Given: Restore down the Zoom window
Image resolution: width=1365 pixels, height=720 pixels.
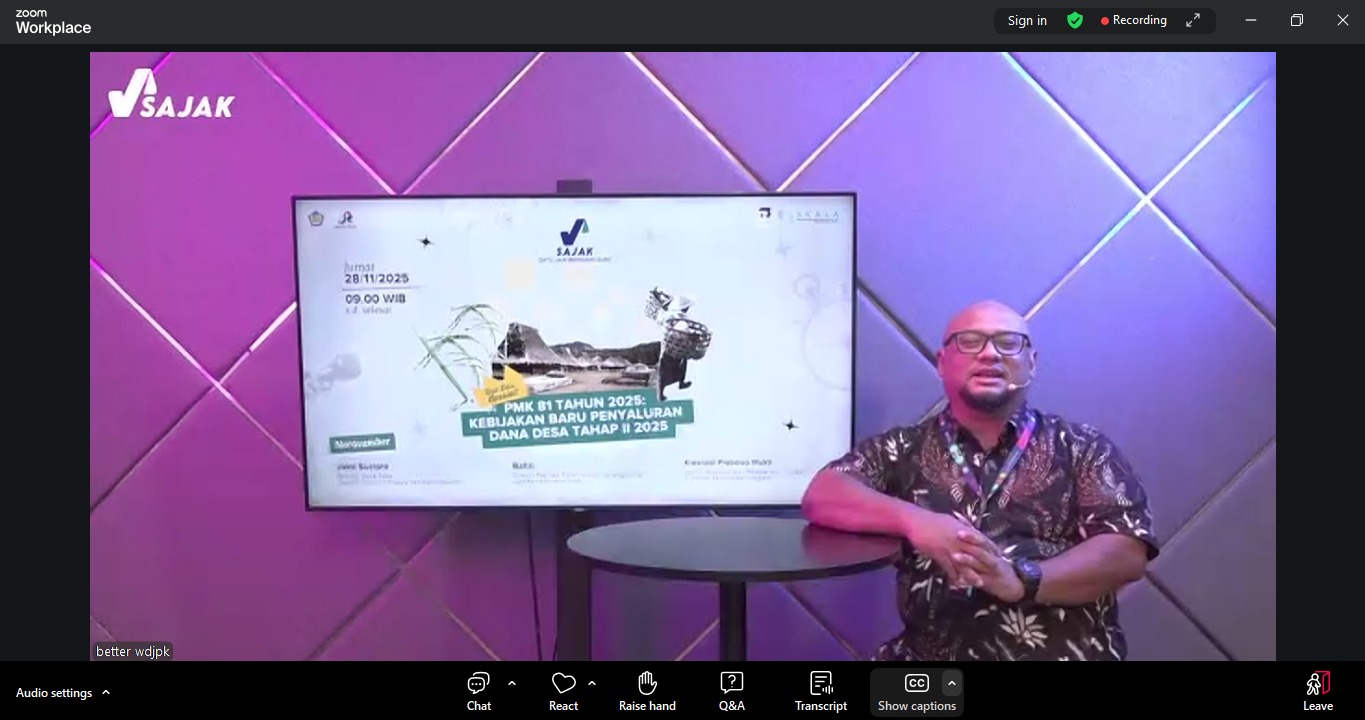Looking at the screenshot, I should (x=1297, y=21).
